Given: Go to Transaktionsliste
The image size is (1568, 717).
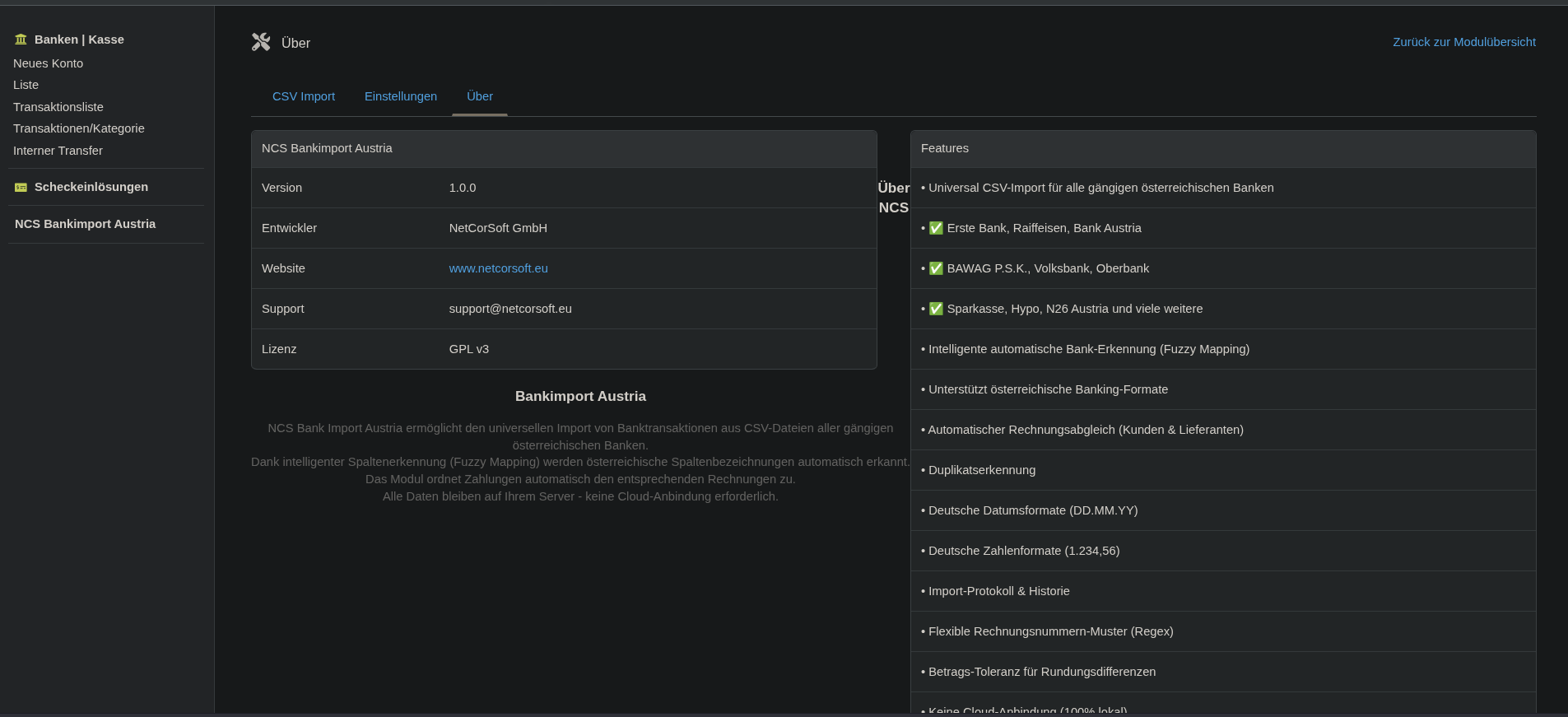Looking at the screenshot, I should (58, 107).
